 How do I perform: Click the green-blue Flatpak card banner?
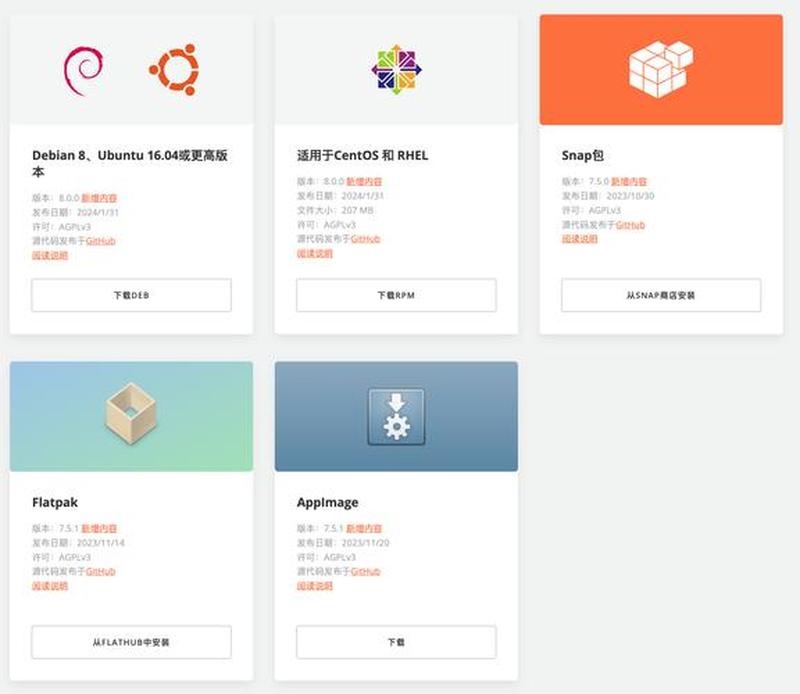pyautogui.click(x=131, y=416)
